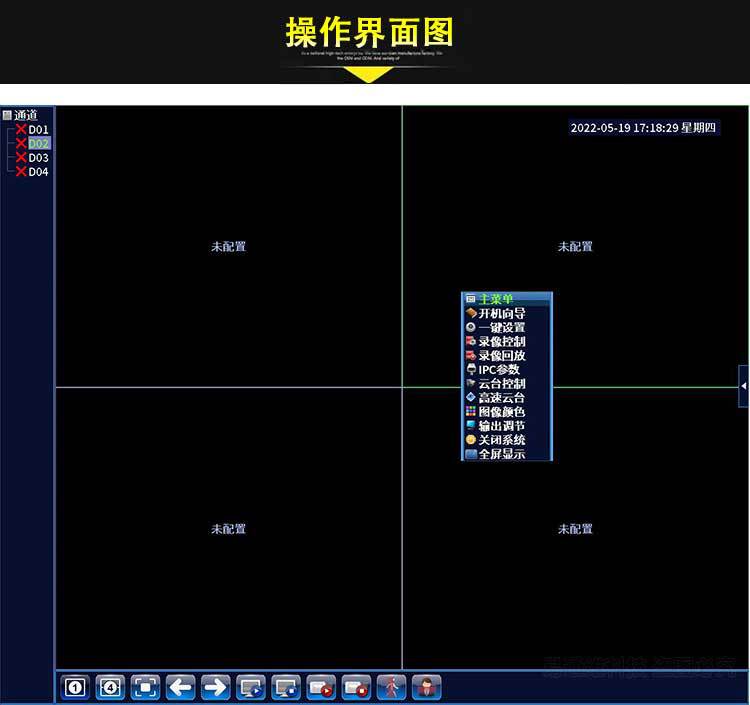Screen dimensions: 750x705
Task: Start recording with red play icon
Action: point(321,687)
